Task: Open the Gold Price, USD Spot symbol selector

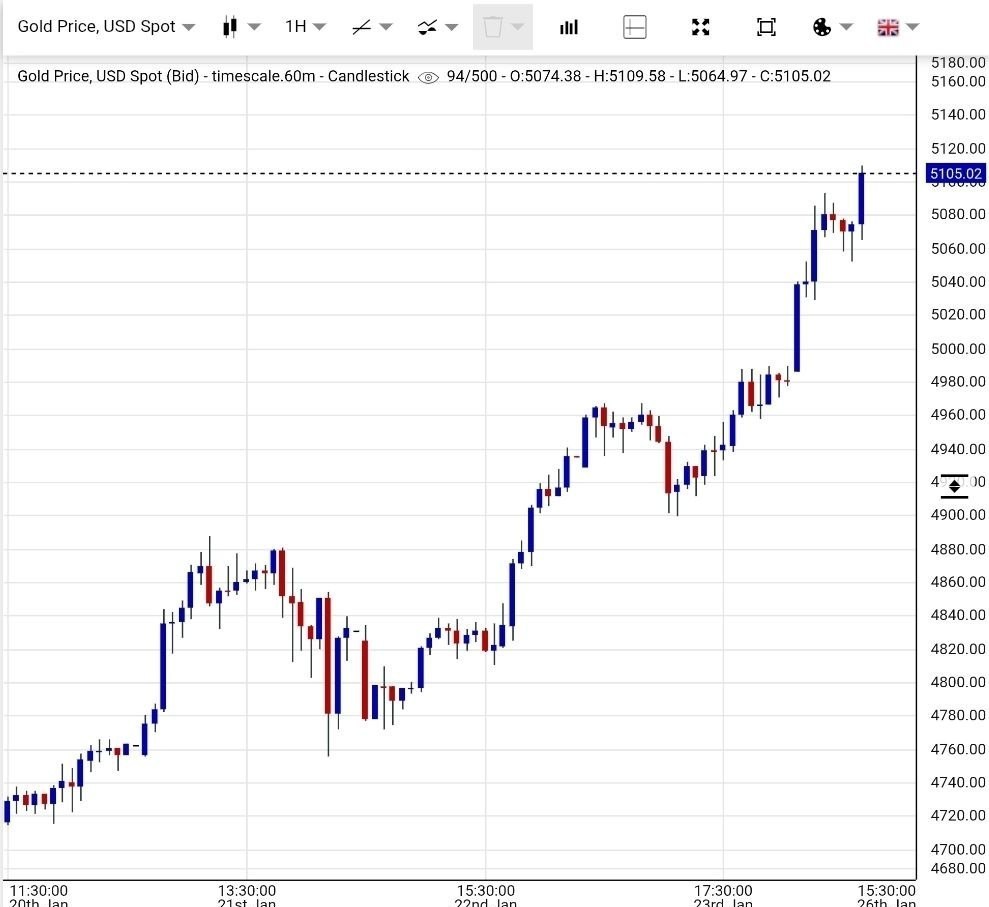Action: pyautogui.click(x=106, y=27)
